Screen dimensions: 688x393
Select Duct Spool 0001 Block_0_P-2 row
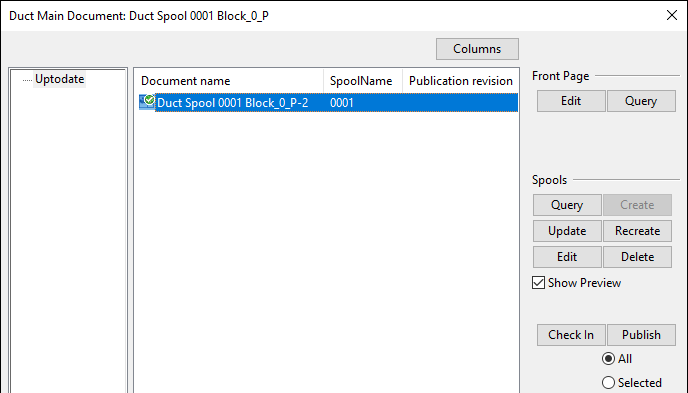328,103
